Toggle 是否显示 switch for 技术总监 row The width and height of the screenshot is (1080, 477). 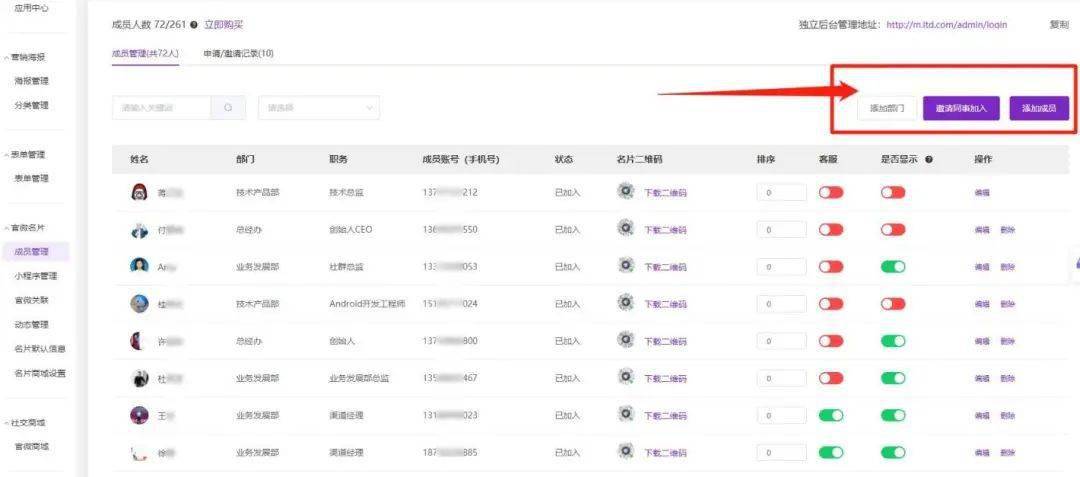893,193
